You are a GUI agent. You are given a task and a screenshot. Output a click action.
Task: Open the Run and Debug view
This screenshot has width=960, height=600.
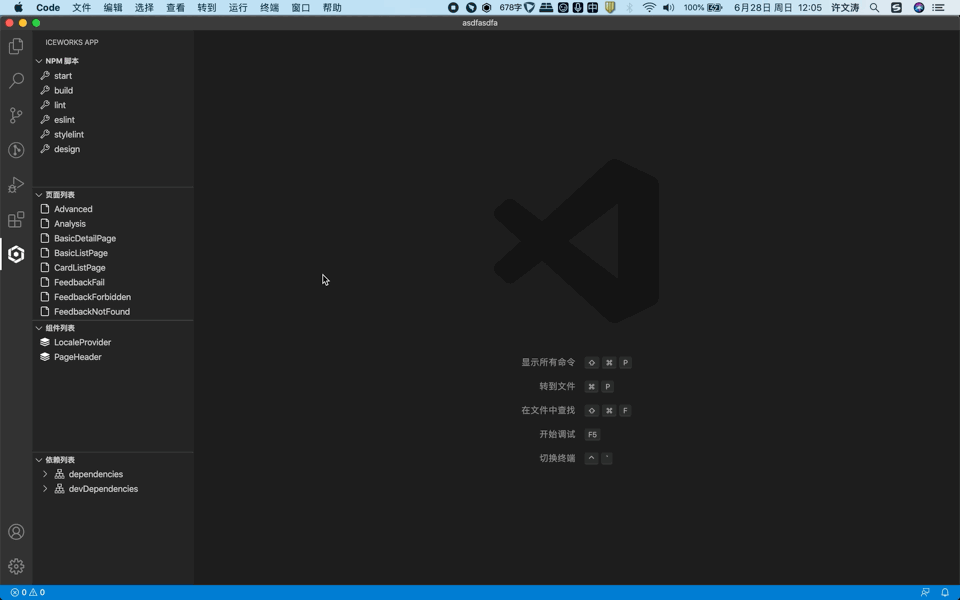(x=17, y=184)
